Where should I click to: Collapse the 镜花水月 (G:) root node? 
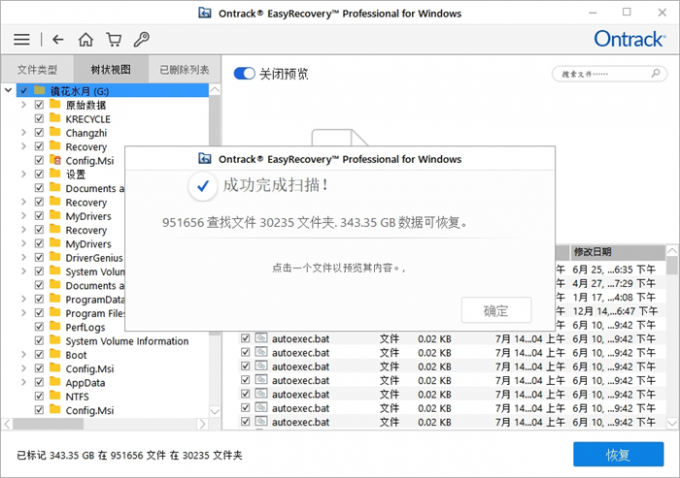point(8,90)
